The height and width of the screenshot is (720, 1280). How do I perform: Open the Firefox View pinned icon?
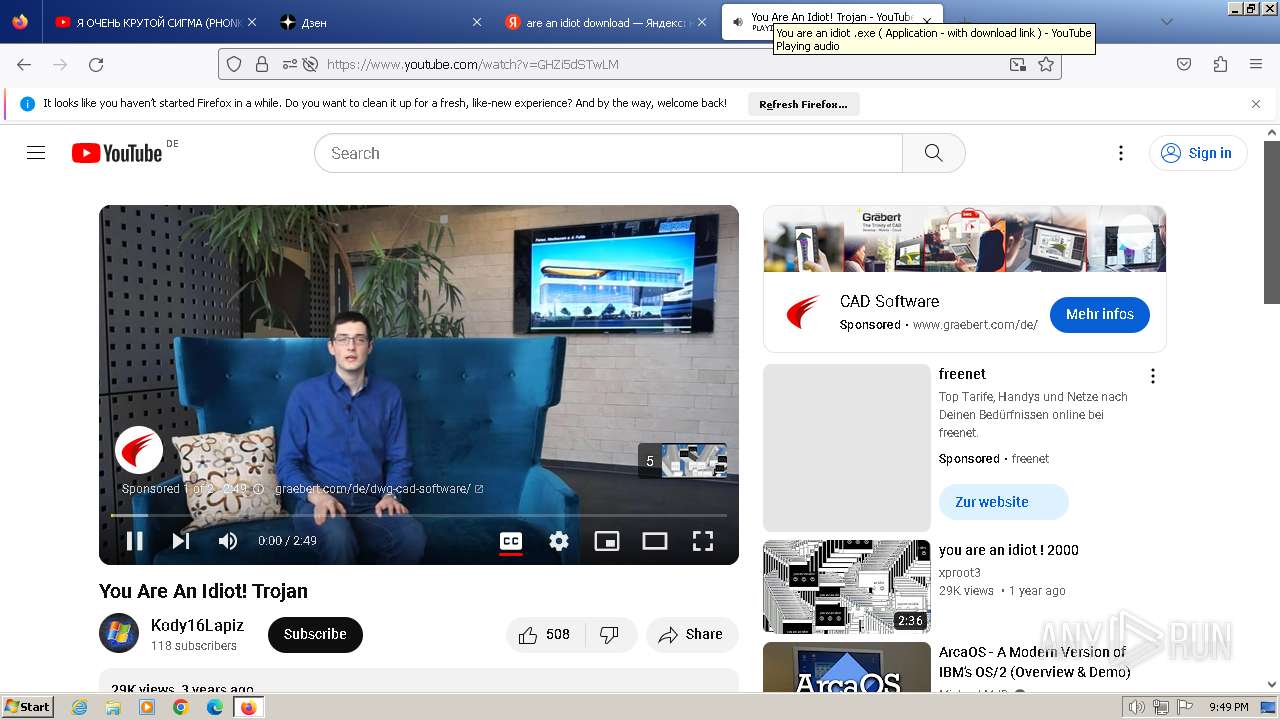point(20,22)
